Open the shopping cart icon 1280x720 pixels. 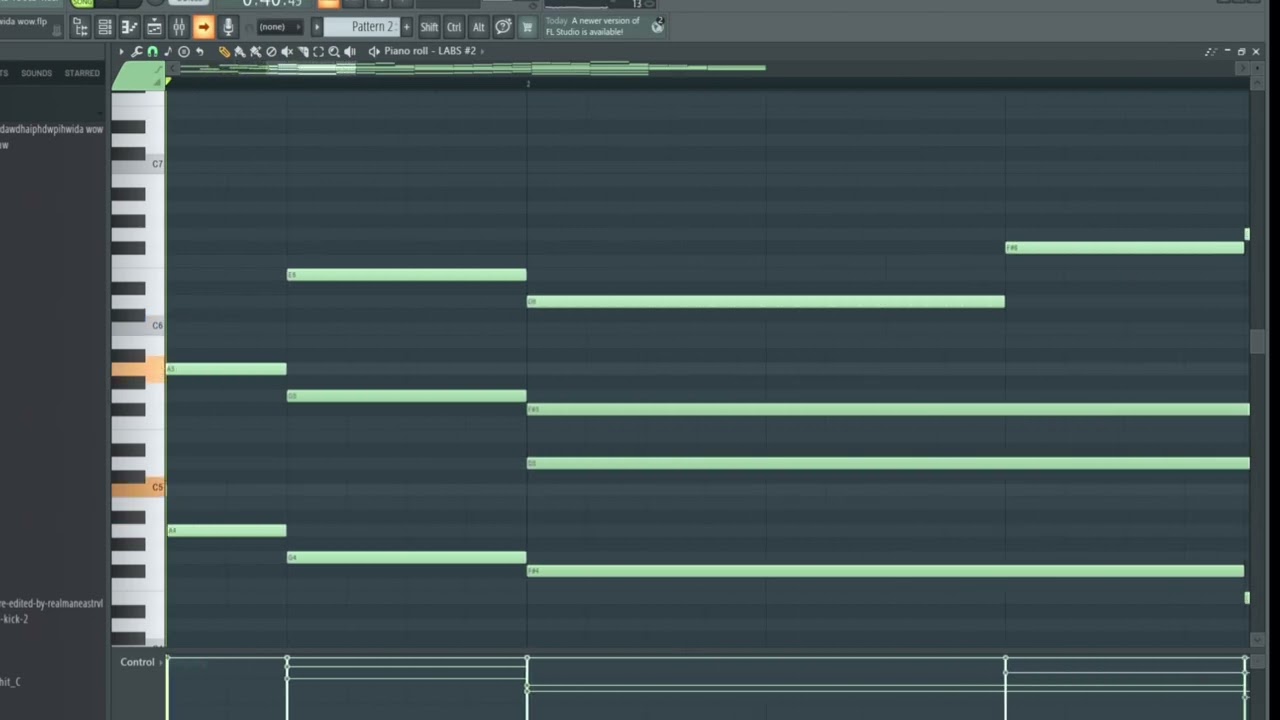point(527,27)
